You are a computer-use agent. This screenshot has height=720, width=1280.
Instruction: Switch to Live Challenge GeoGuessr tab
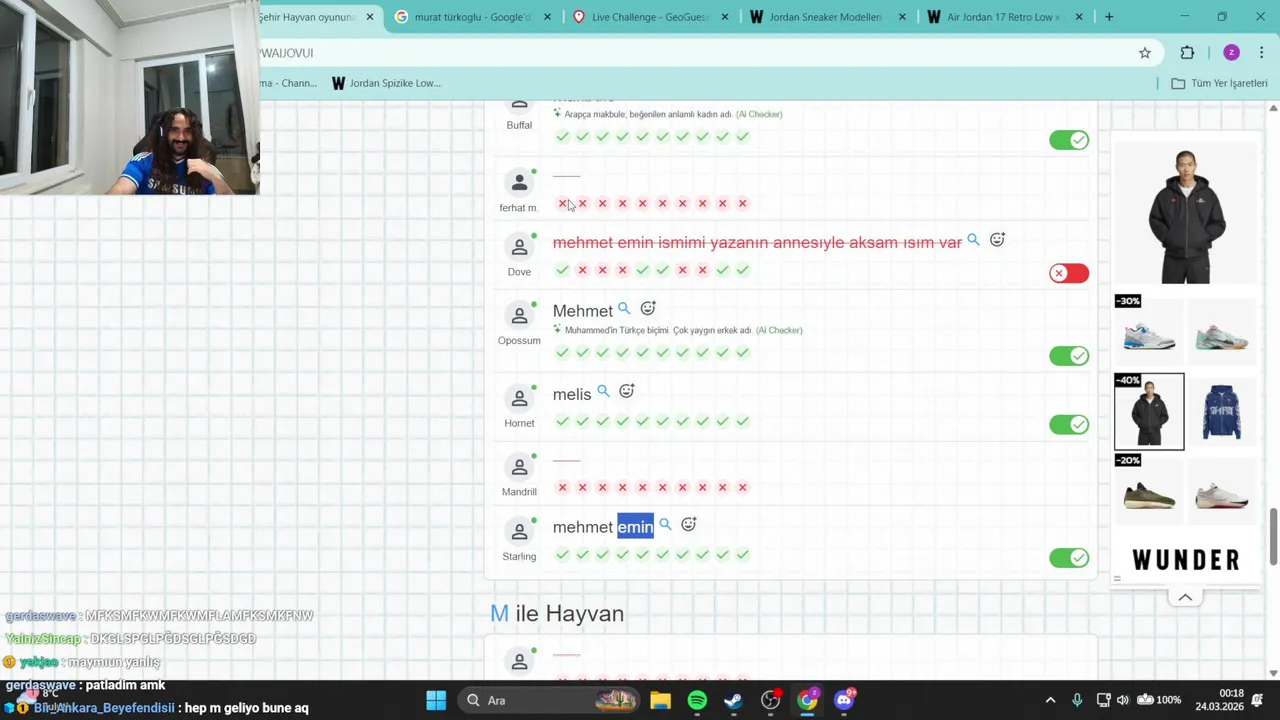pyautogui.click(x=649, y=17)
